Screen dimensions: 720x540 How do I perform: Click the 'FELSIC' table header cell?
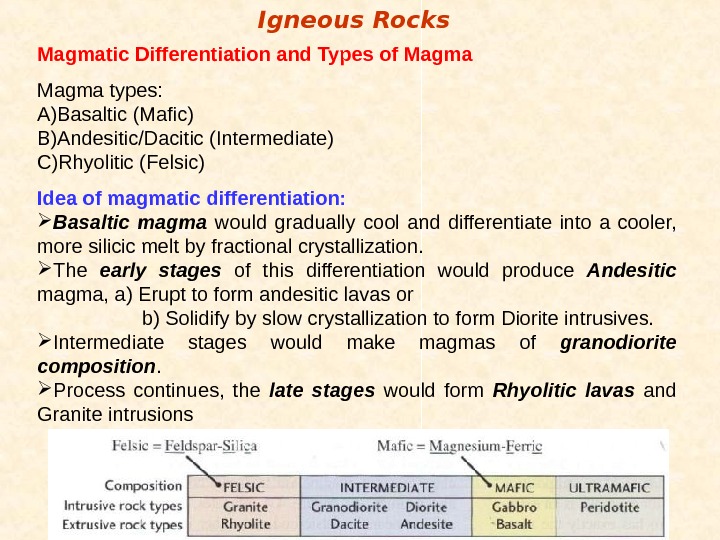[244, 487]
